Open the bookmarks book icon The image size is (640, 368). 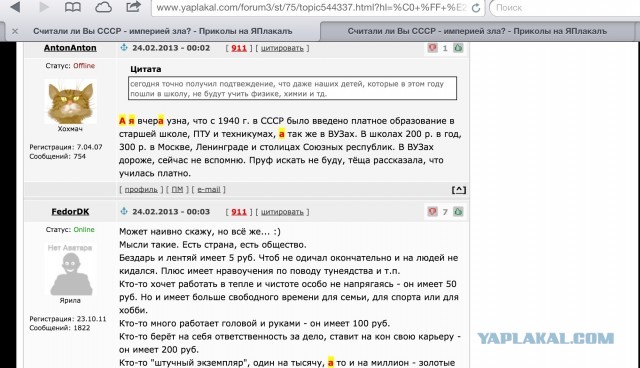[73, 7]
